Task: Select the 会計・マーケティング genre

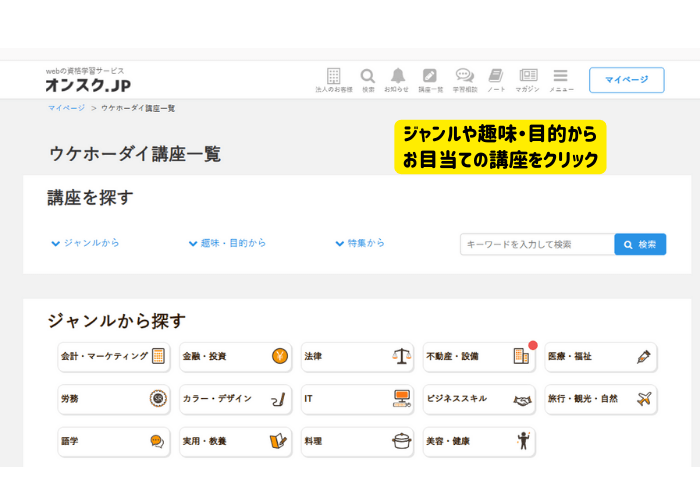Action: [113, 356]
